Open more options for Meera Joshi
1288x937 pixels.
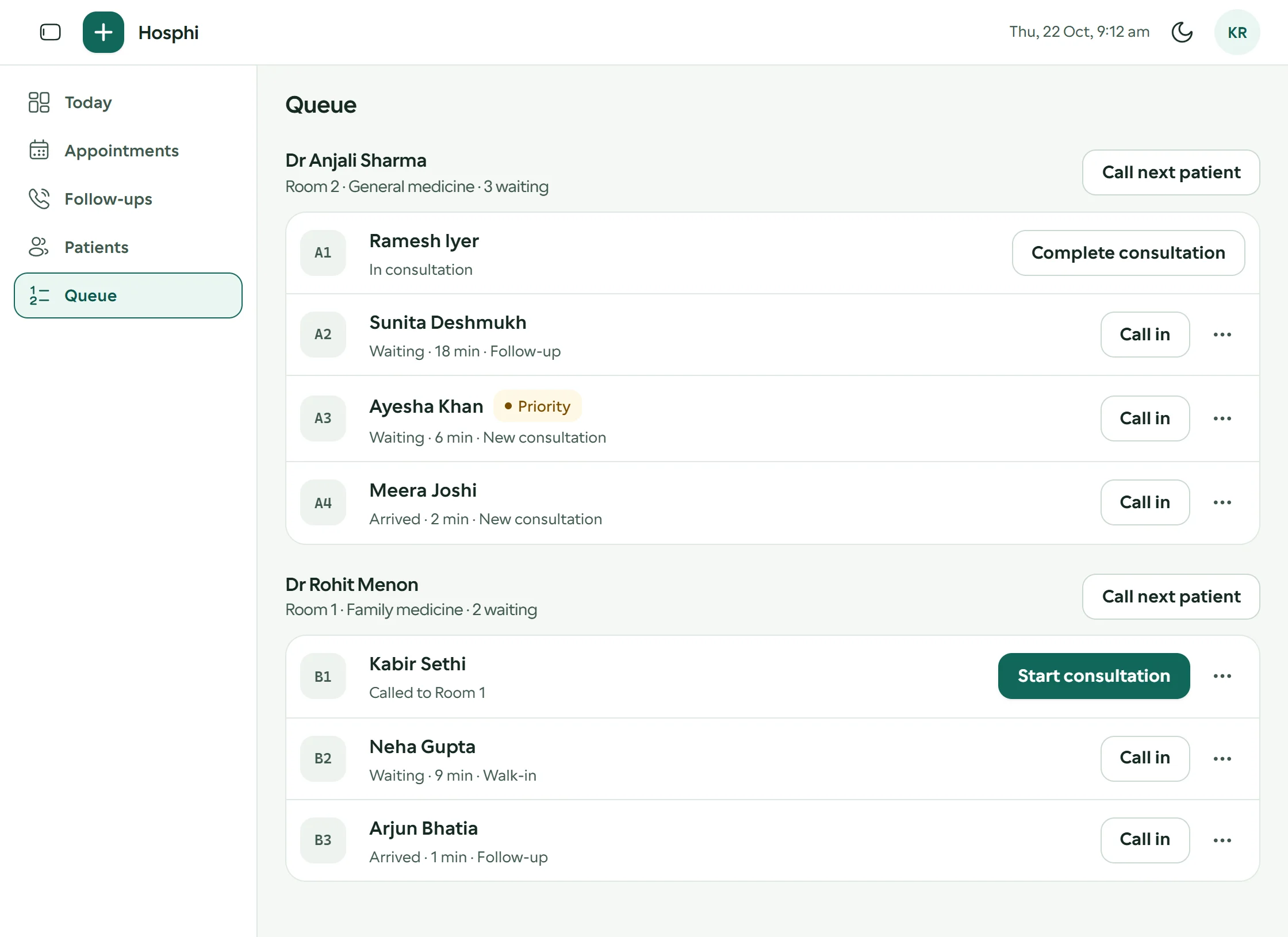pos(1222,502)
